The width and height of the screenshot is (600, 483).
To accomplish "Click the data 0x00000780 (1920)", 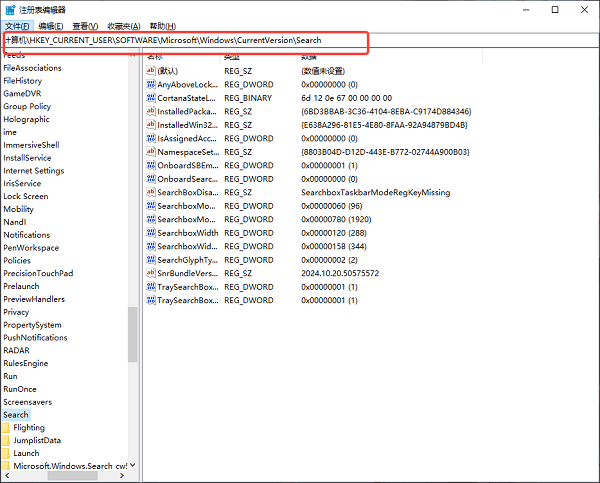I will [x=336, y=219].
